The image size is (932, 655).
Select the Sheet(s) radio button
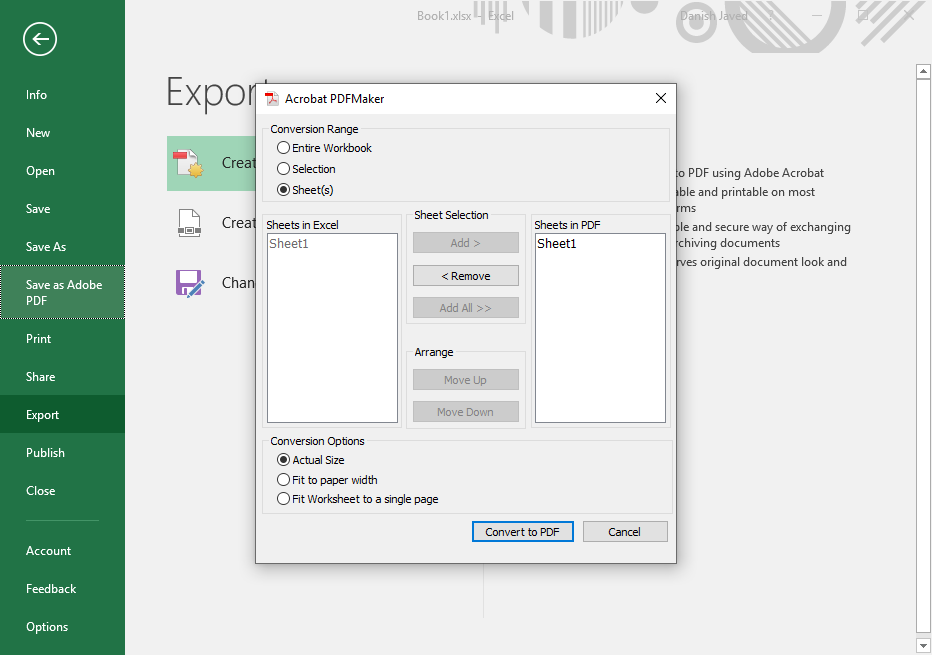(x=284, y=190)
